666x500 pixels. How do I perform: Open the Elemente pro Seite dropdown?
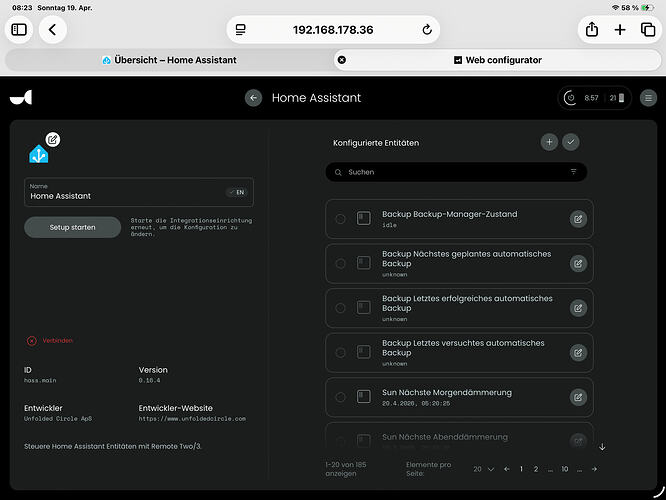(x=483, y=468)
